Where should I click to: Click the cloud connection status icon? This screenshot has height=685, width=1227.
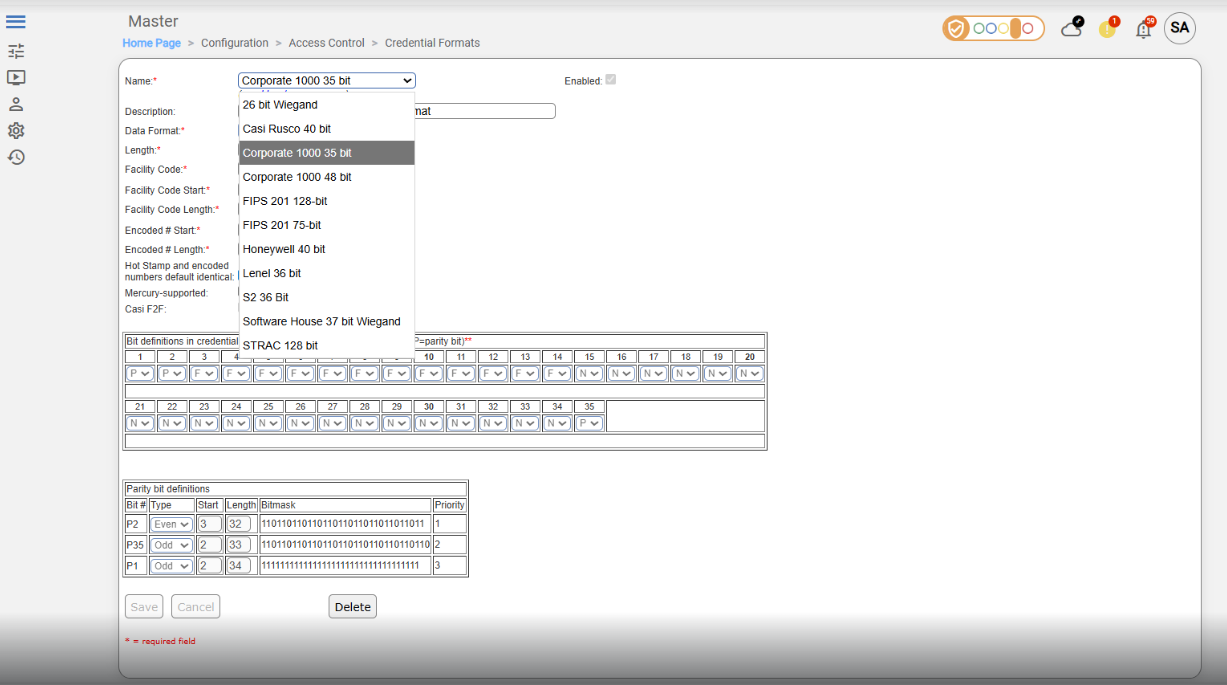coord(1072,28)
